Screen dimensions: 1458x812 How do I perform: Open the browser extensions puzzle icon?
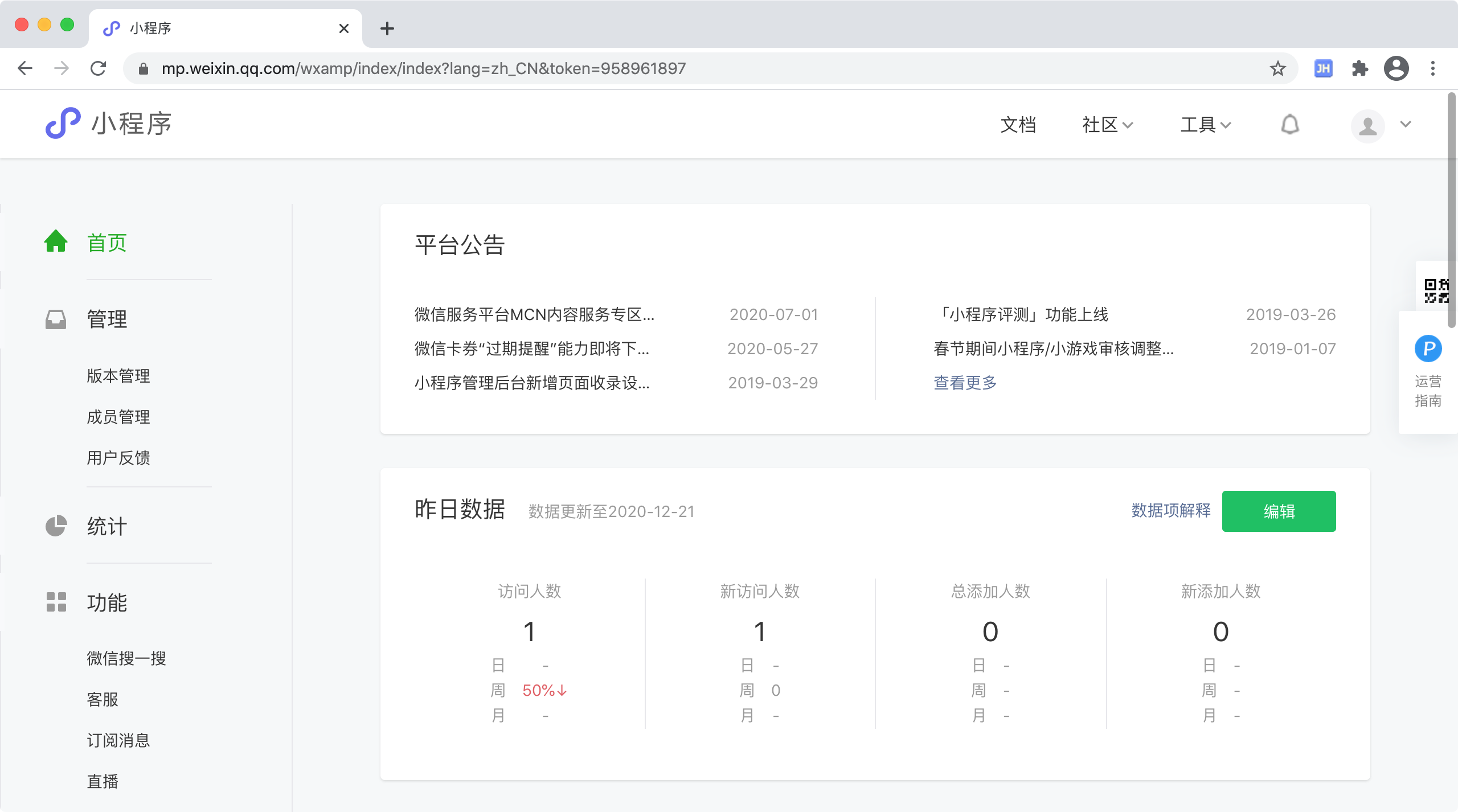[1359, 69]
